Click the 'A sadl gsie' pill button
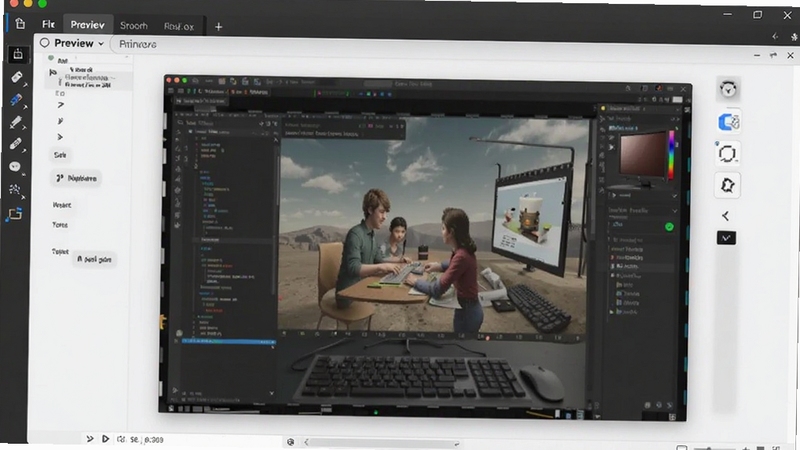The width and height of the screenshot is (800, 450). coord(94,259)
